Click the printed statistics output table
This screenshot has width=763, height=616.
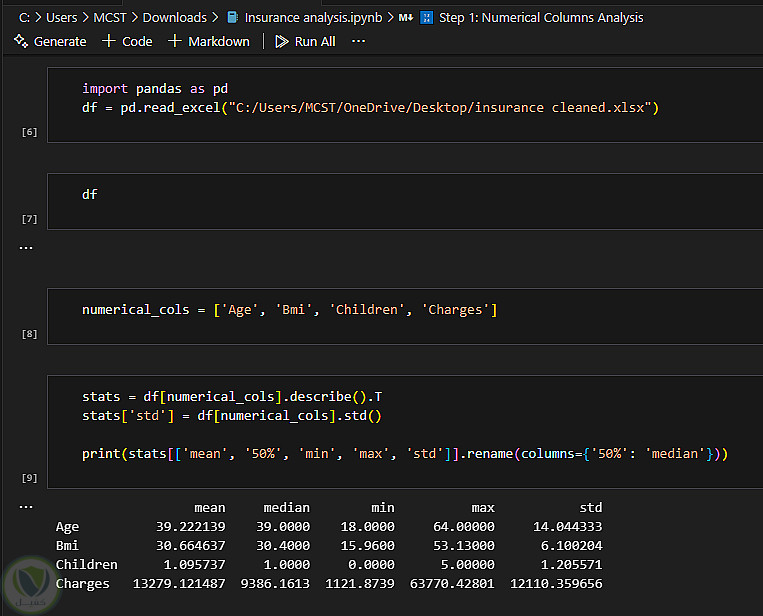[x=330, y=546]
